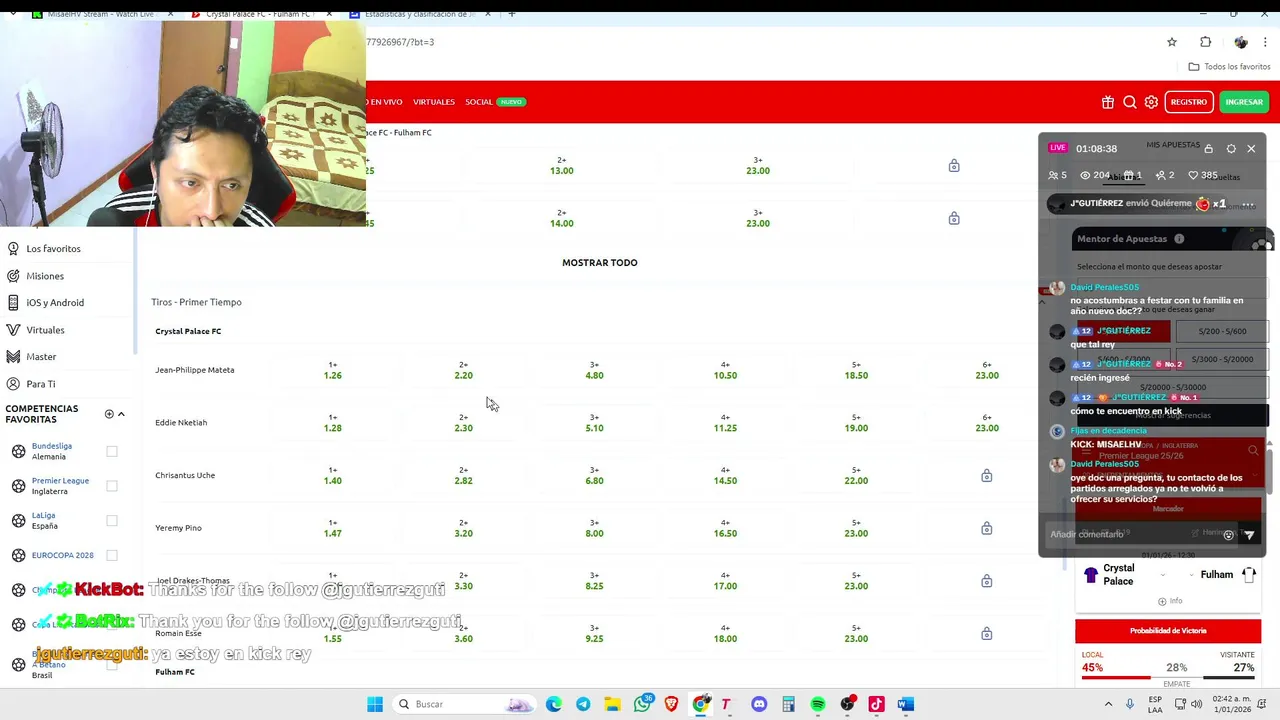Open Todos los favoritos bookmarks folder
The width and height of the screenshot is (1280, 720).
[1230, 67]
